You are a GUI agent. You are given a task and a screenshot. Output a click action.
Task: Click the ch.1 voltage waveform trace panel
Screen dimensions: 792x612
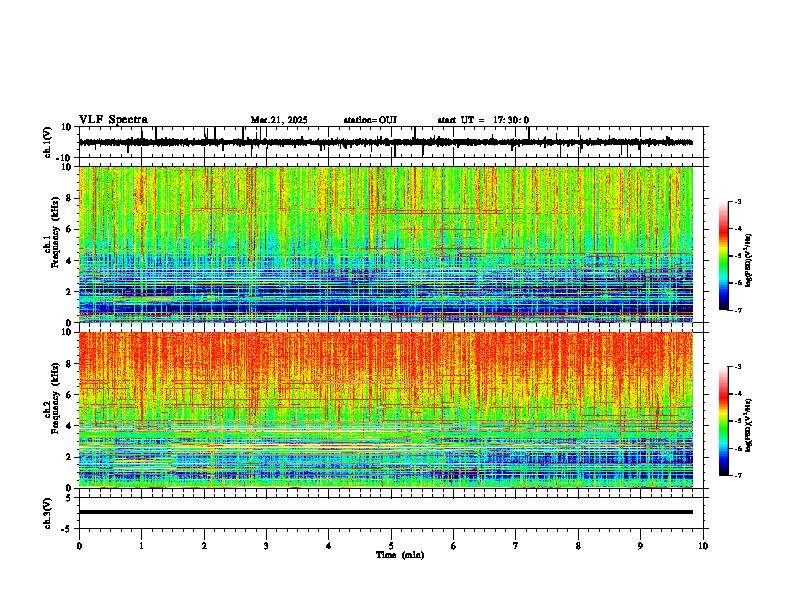click(x=393, y=142)
